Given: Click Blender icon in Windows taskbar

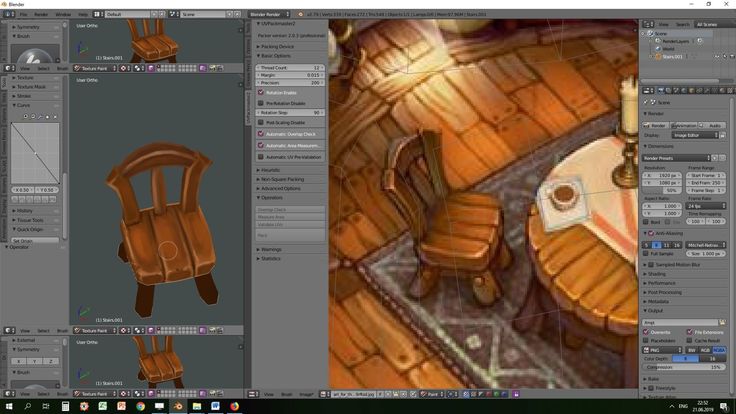Looking at the screenshot, I should coord(178,406).
